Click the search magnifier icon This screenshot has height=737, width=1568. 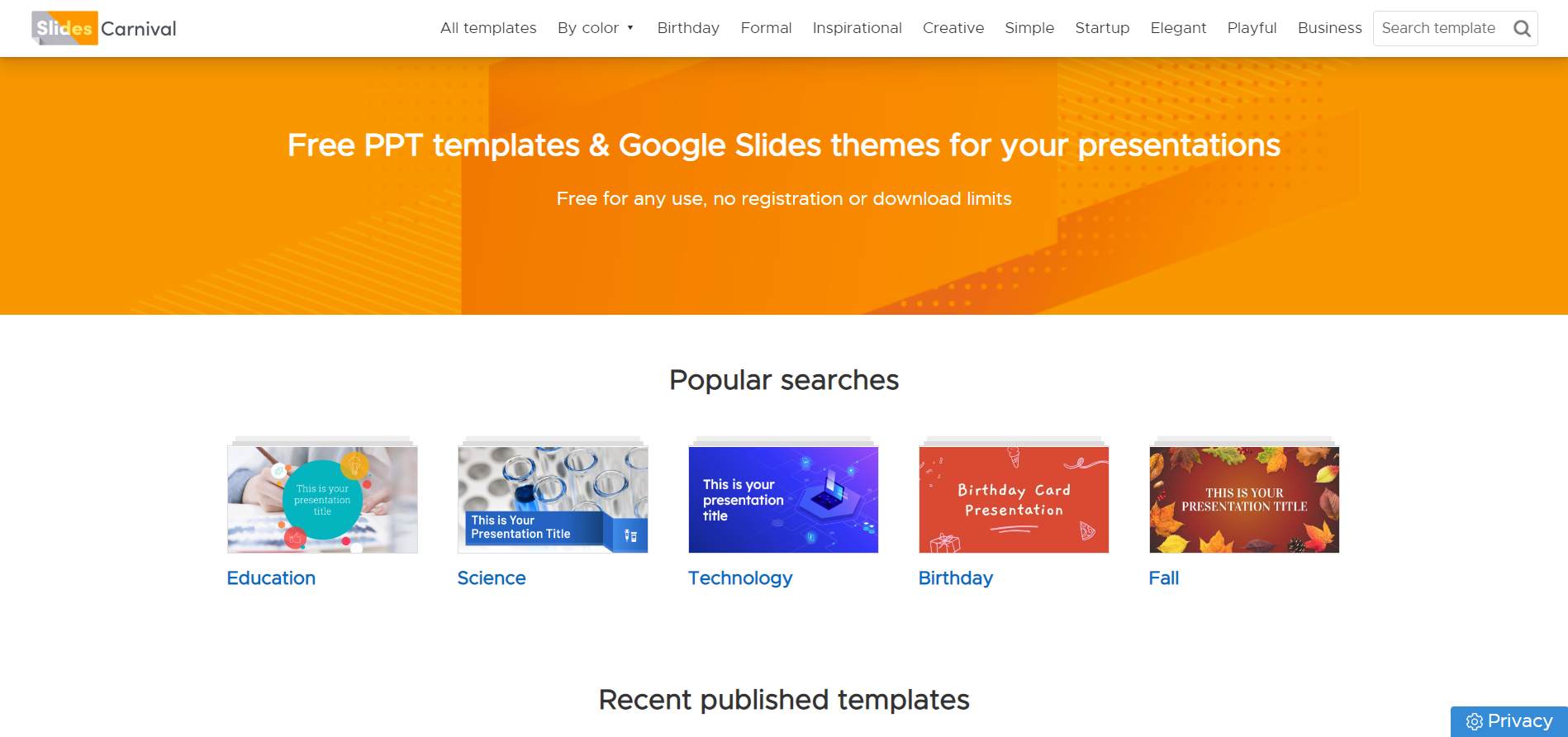[1522, 29]
